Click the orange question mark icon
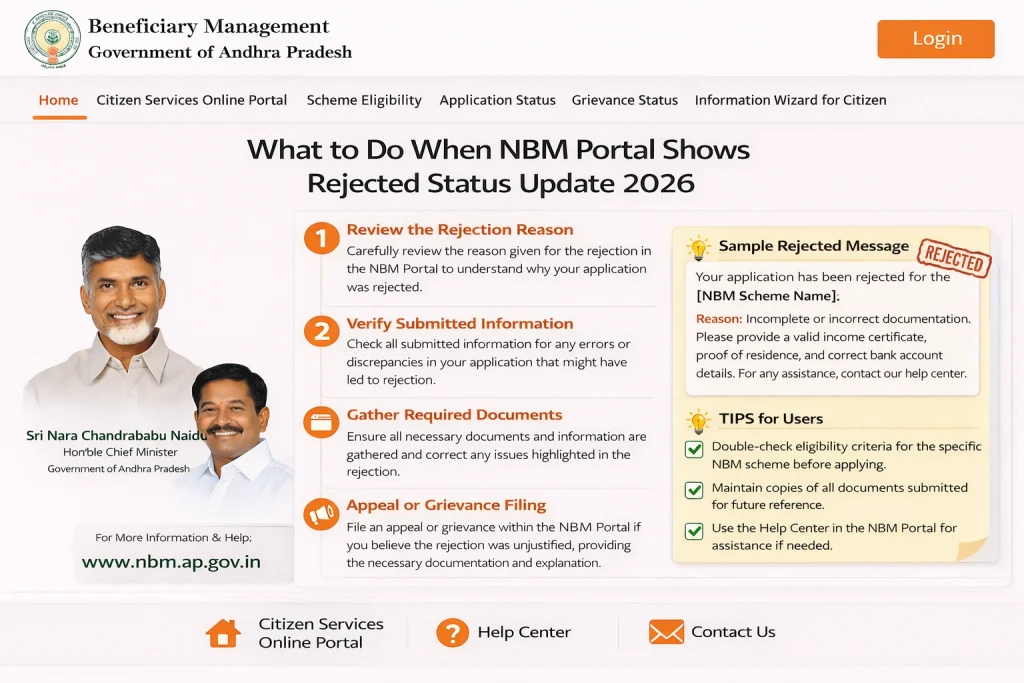The width and height of the screenshot is (1024, 683). point(452,633)
